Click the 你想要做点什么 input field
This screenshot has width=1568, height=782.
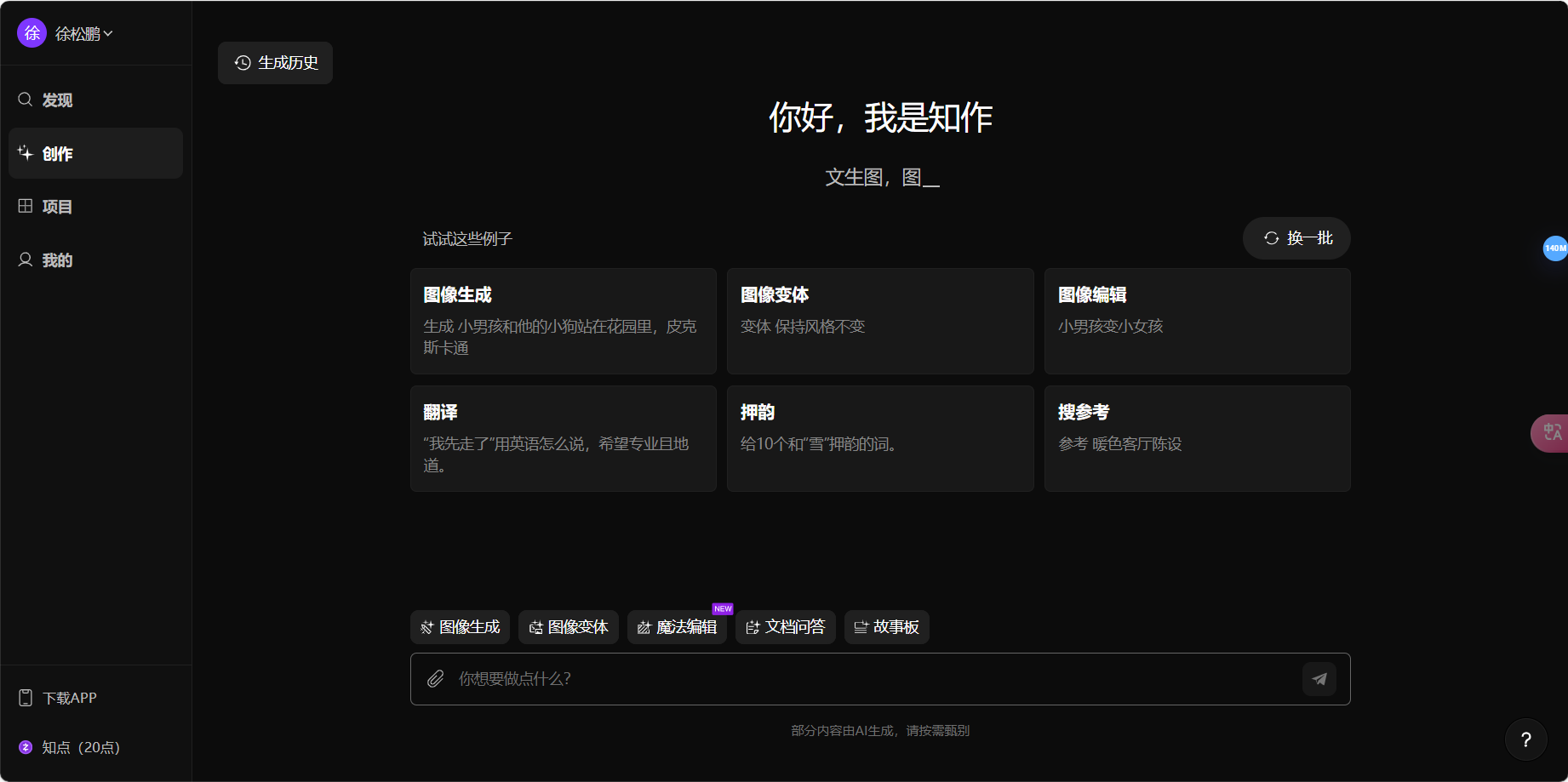pyautogui.click(x=851, y=679)
